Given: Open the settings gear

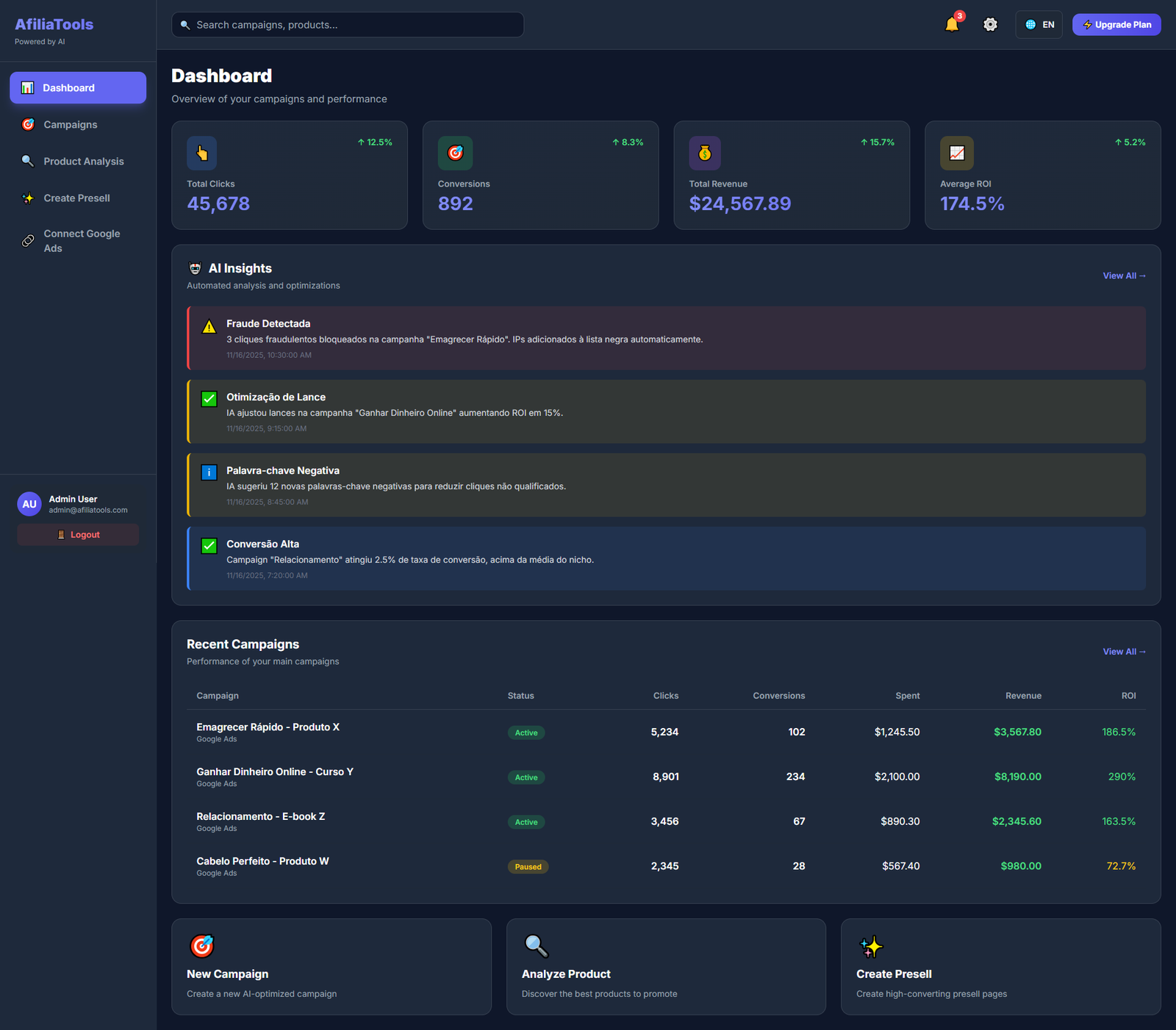Looking at the screenshot, I should pyautogui.click(x=989, y=24).
